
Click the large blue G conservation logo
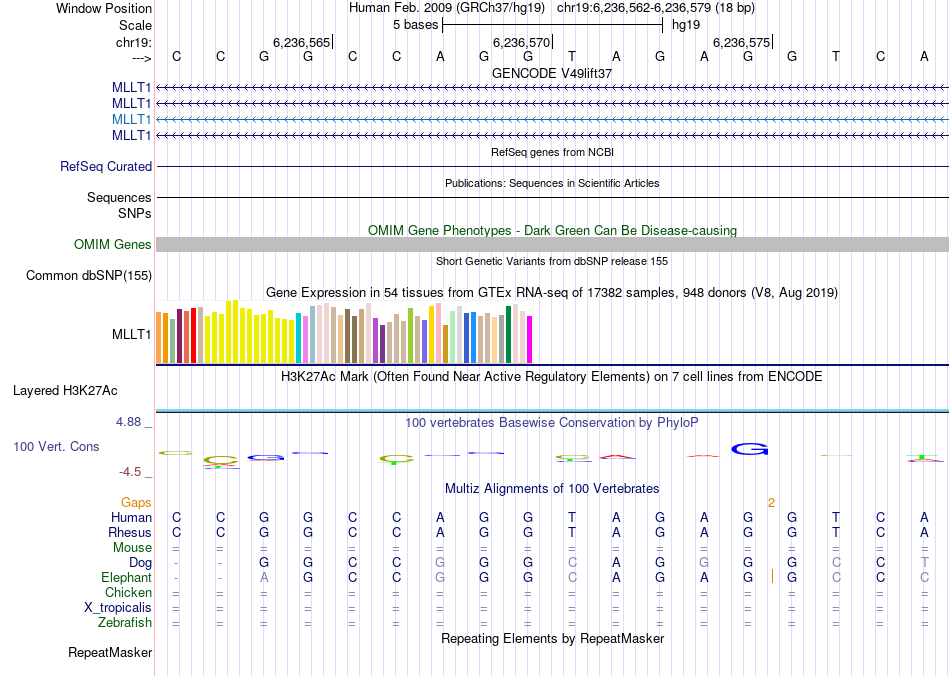click(x=749, y=449)
